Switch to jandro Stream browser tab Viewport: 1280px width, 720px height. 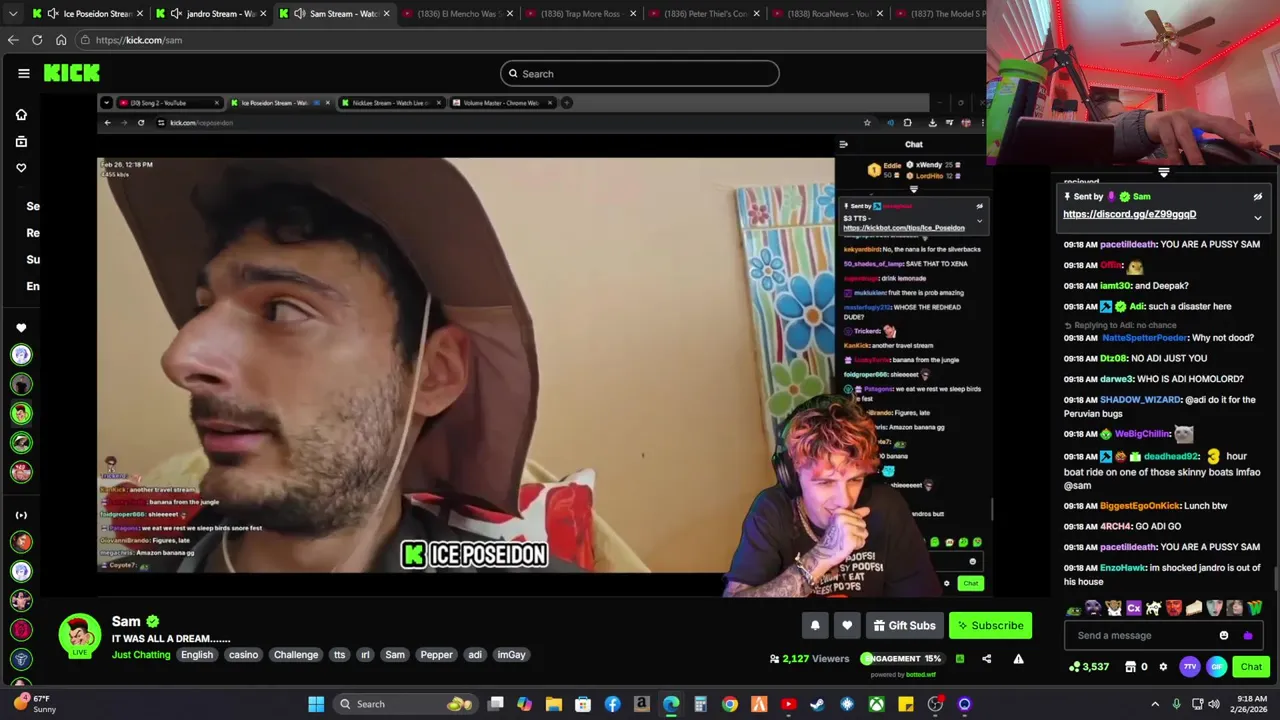[210, 14]
